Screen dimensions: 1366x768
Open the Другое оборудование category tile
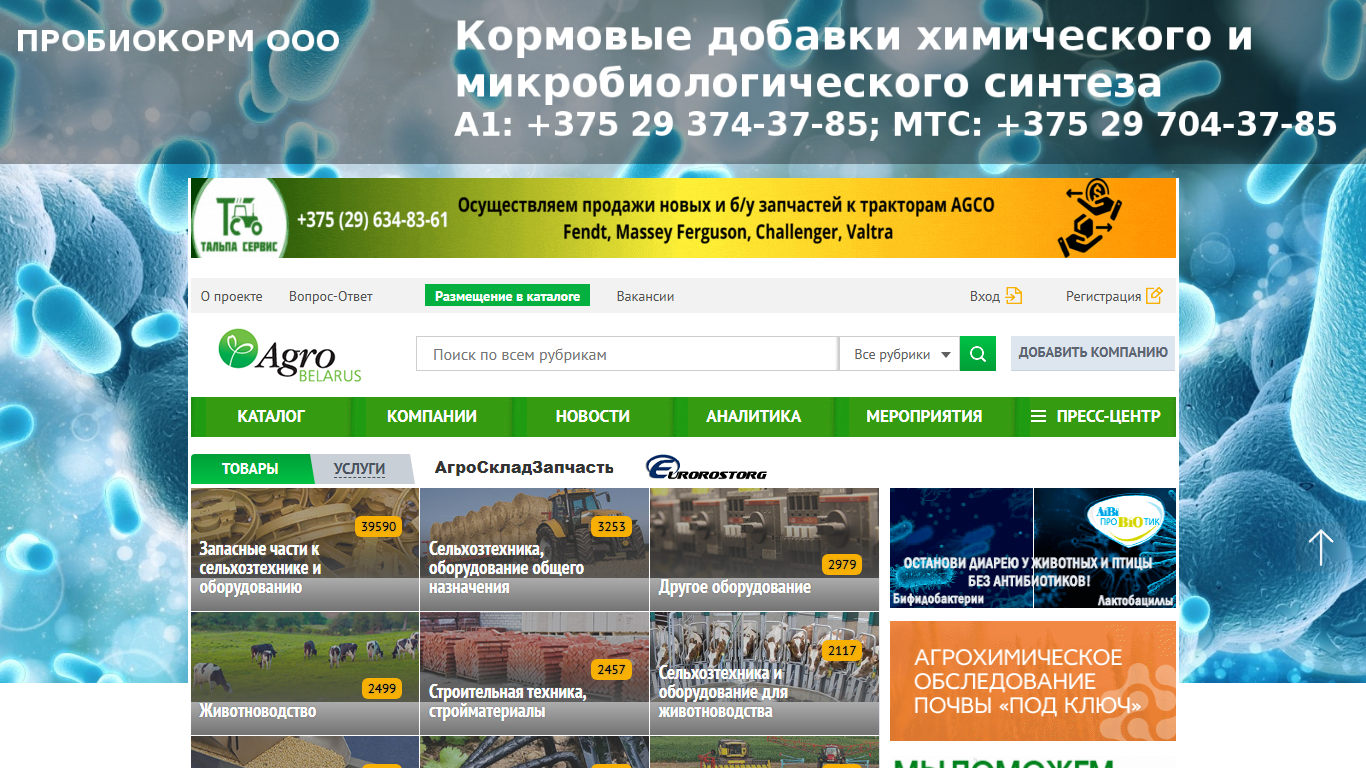pyautogui.click(x=764, y=549)
